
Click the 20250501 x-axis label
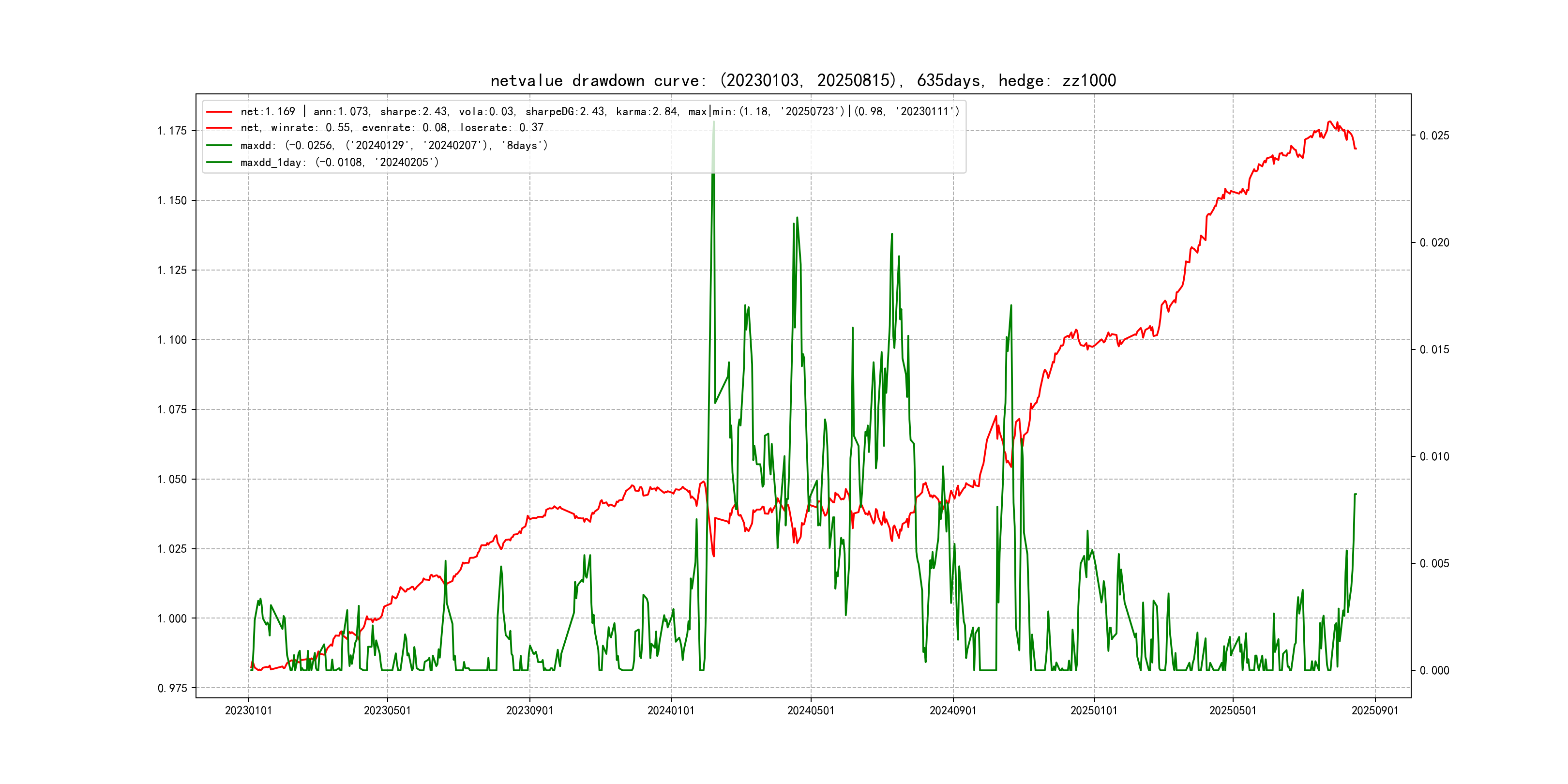pos(1233,710)
